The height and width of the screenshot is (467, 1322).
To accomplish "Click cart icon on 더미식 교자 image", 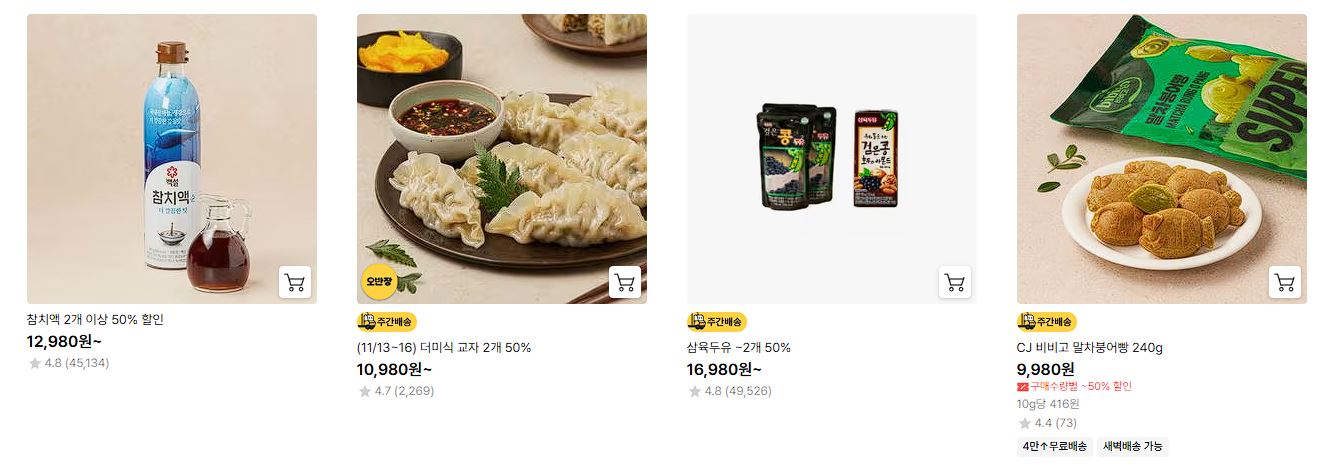I will 625,282.
